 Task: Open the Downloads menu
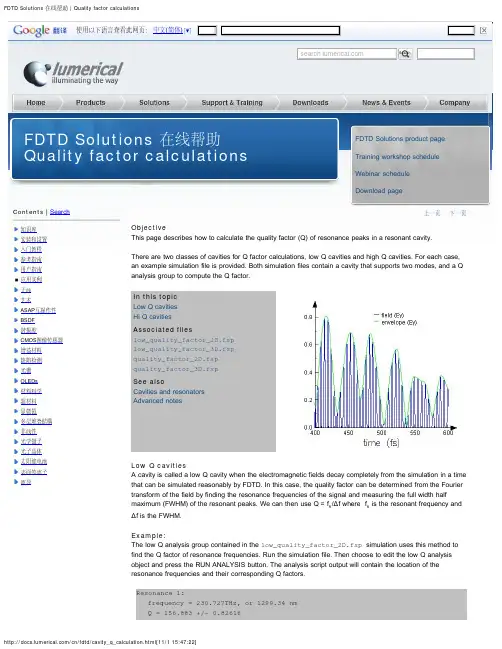[310, 103]
